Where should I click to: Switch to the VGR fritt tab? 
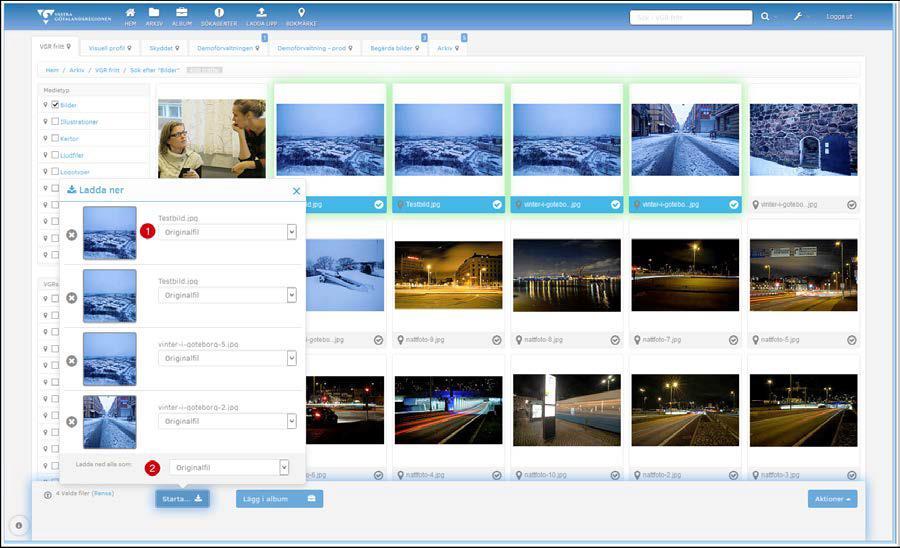55,46
